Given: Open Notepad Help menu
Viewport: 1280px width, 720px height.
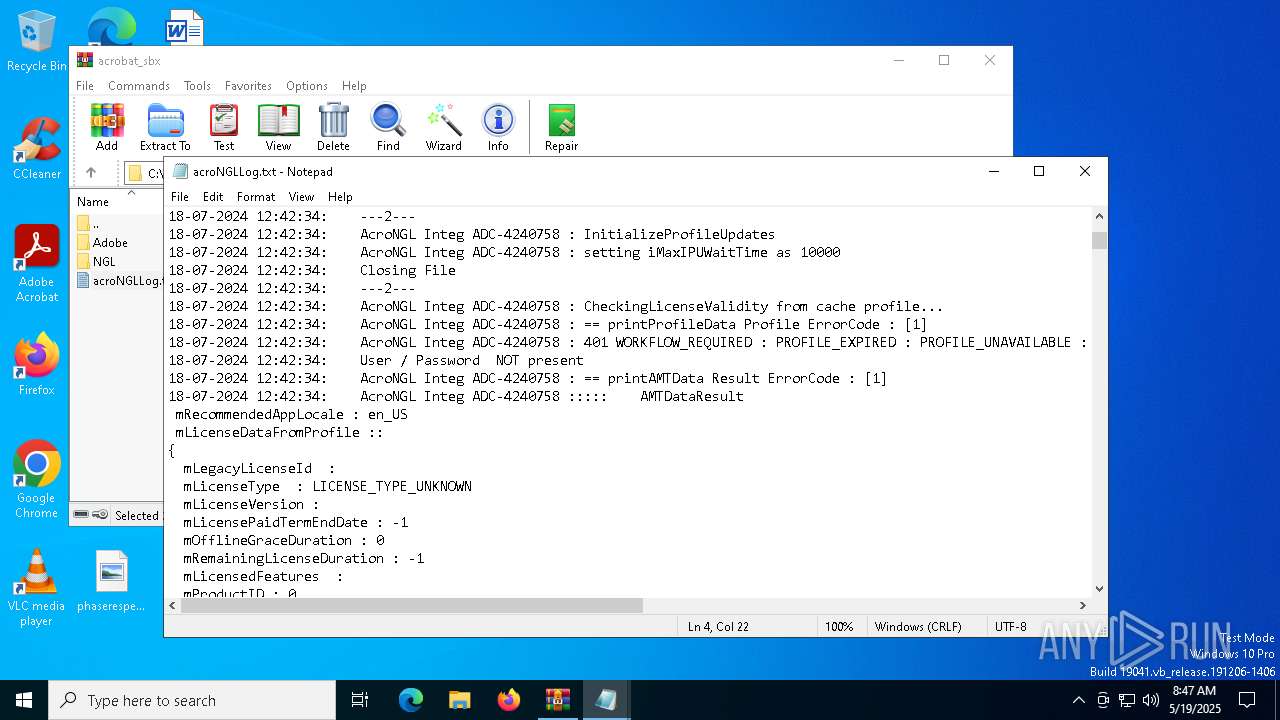Looking at the screenshot, I should [340, 197].
